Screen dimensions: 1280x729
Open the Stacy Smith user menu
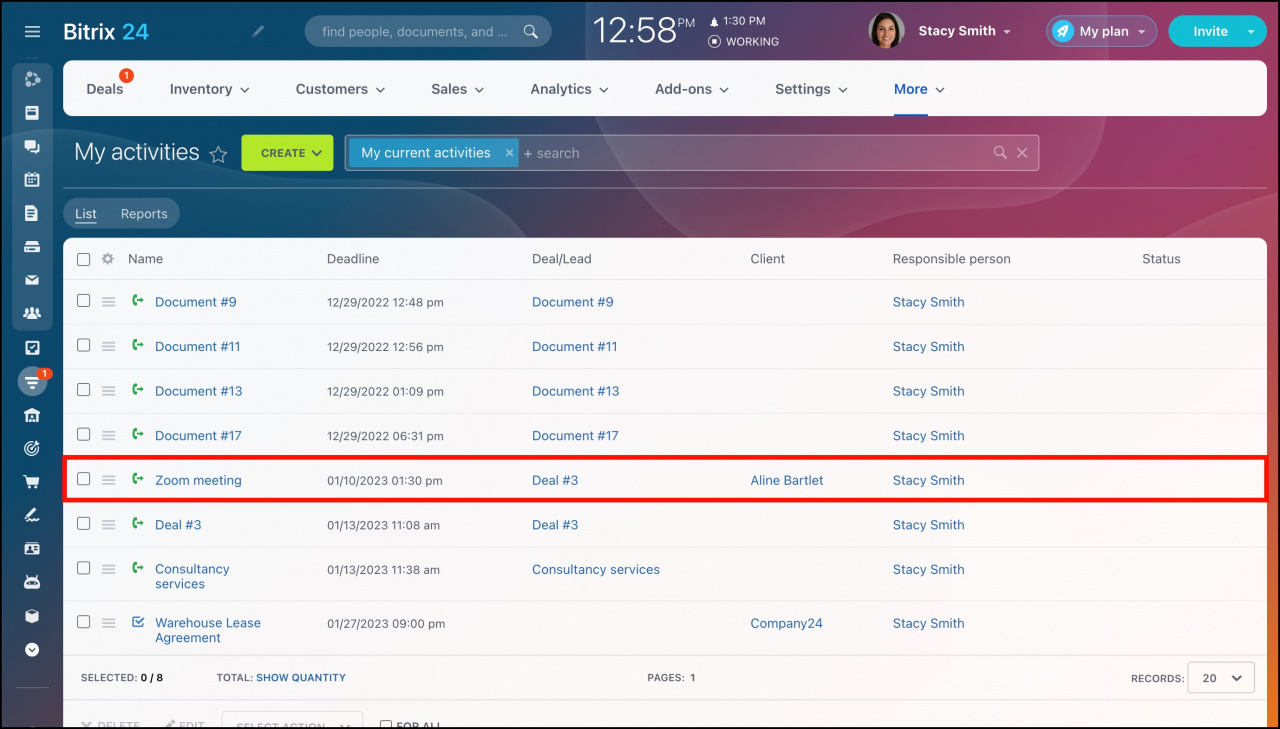(x=965, y=31)
